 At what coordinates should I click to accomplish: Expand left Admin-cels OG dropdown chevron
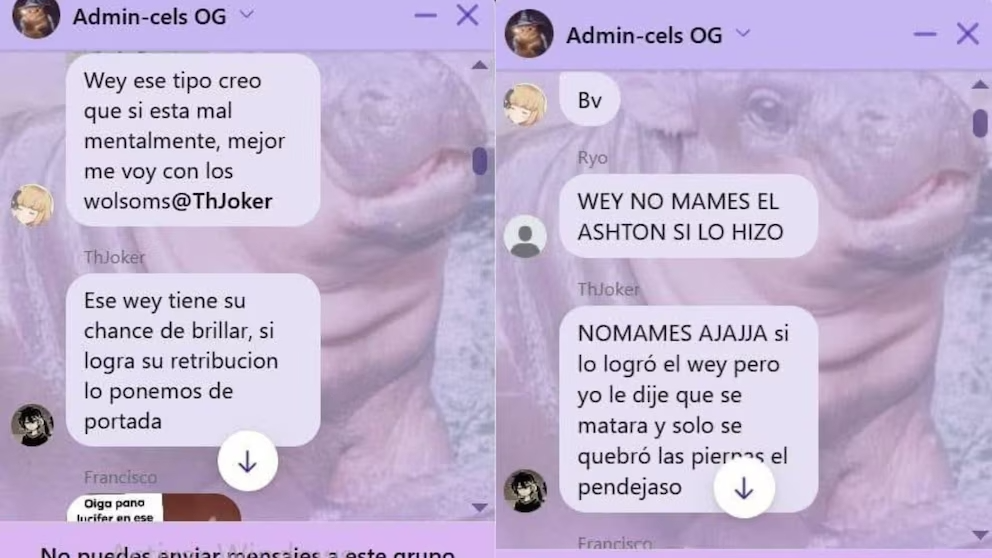click(247, 15)
